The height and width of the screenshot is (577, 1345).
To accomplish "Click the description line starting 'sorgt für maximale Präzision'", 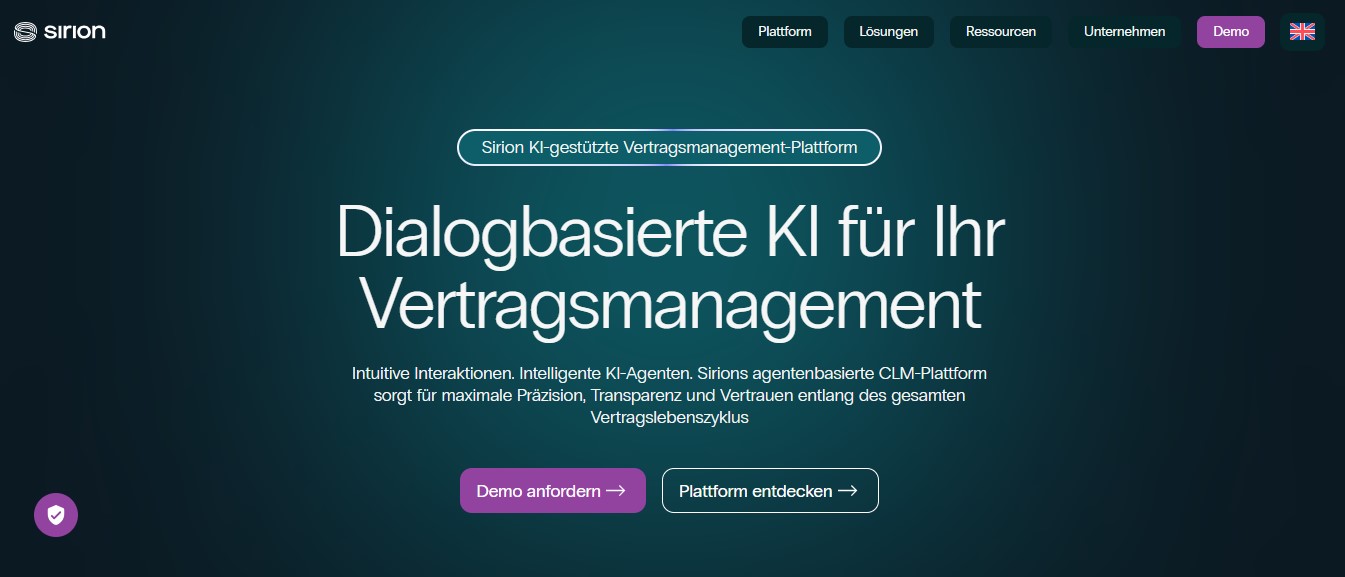I will pos(669,396).
